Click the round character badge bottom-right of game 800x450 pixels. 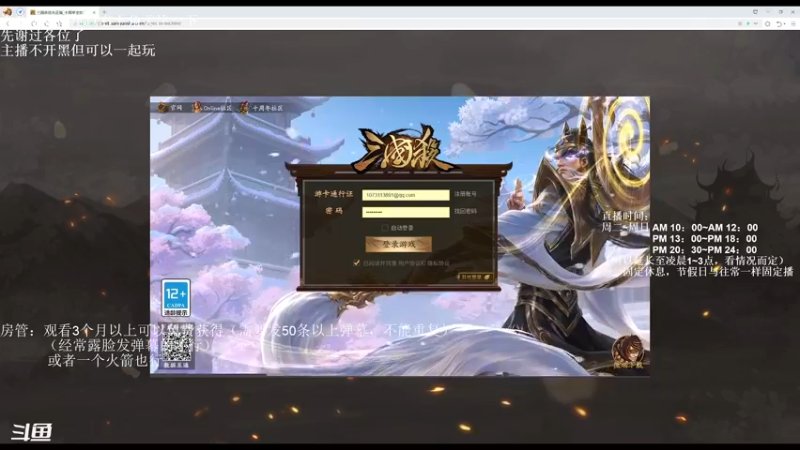click(x=628, y=352)
